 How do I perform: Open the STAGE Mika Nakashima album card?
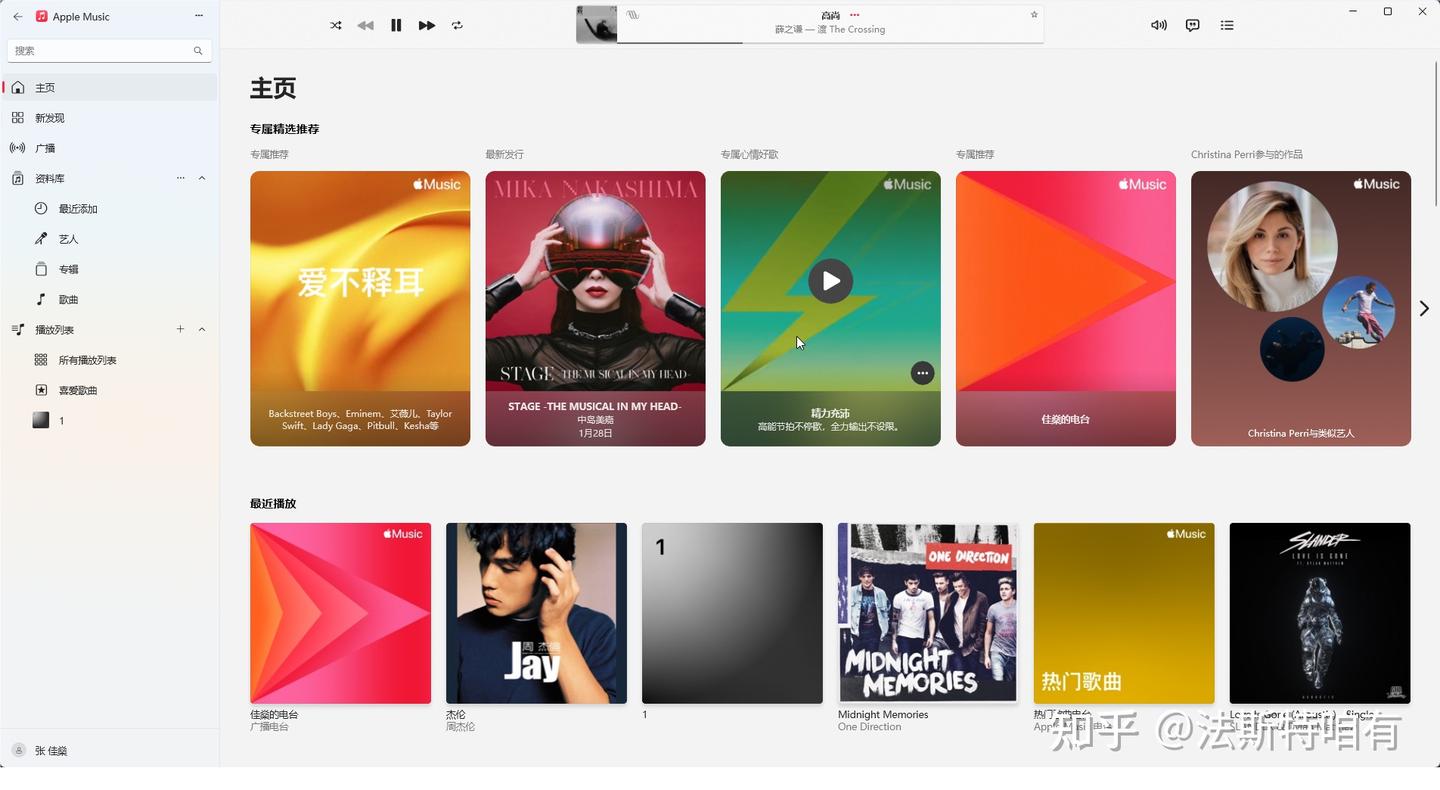click(x=595, y=308)
